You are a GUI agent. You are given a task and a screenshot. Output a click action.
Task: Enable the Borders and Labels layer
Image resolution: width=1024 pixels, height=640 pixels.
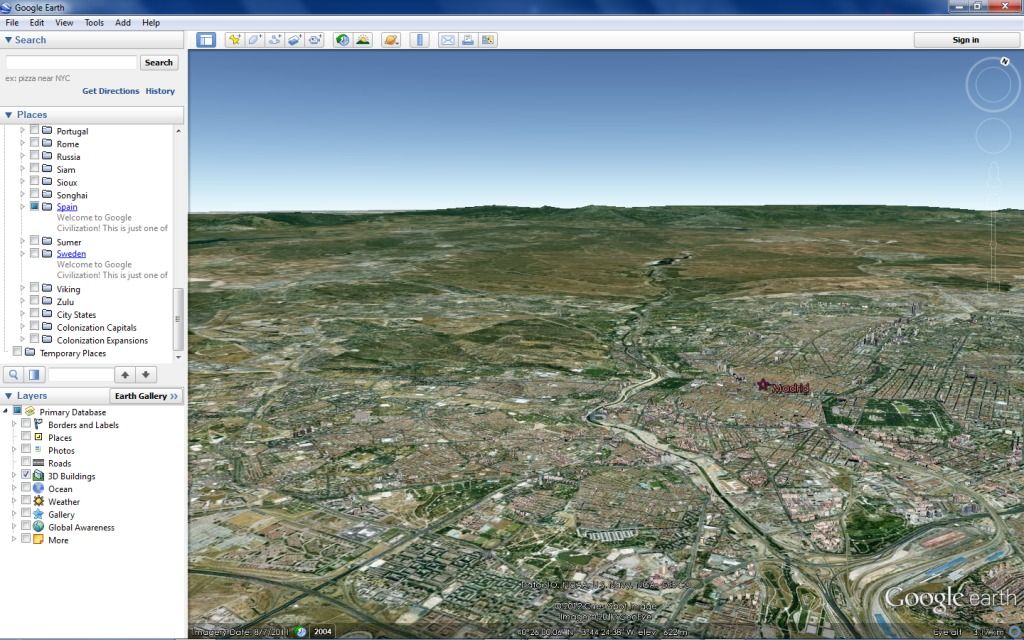coord(26,424)
